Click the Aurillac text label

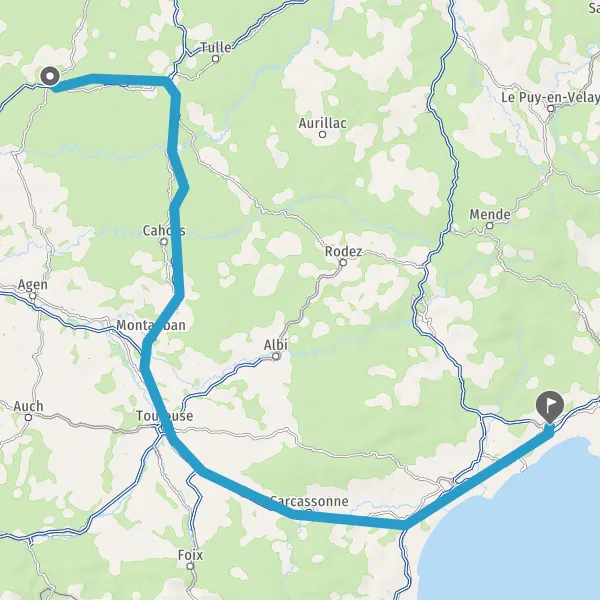[x=323, y=123]
